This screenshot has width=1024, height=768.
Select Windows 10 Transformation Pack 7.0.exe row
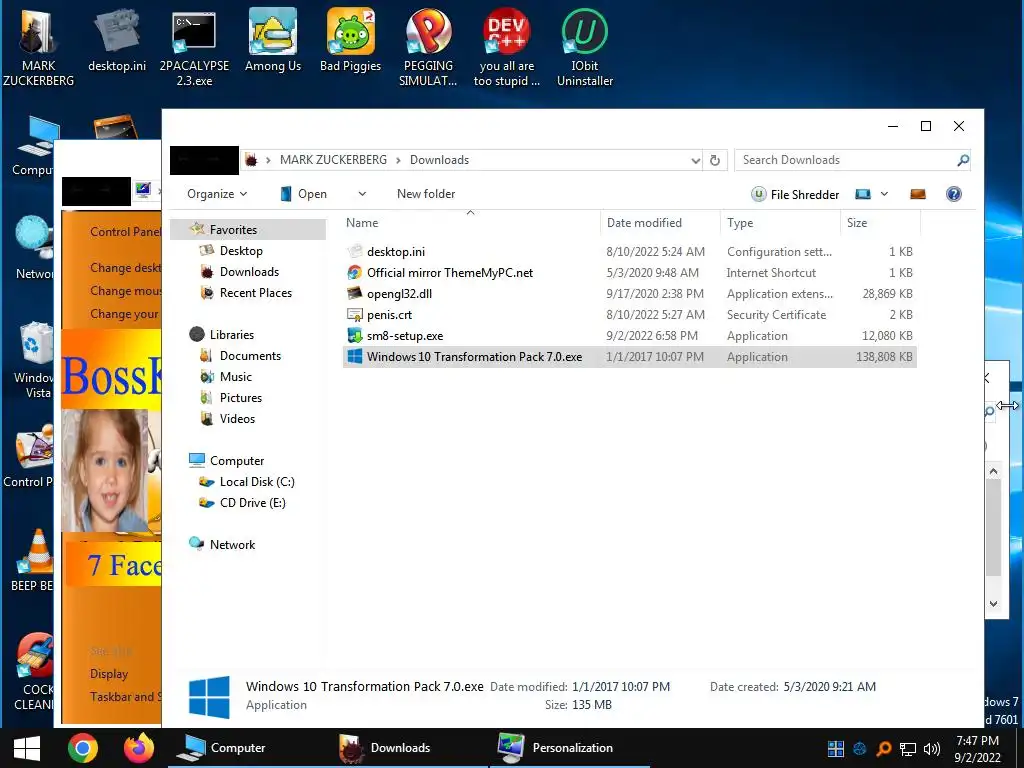[x=630, y=357]
